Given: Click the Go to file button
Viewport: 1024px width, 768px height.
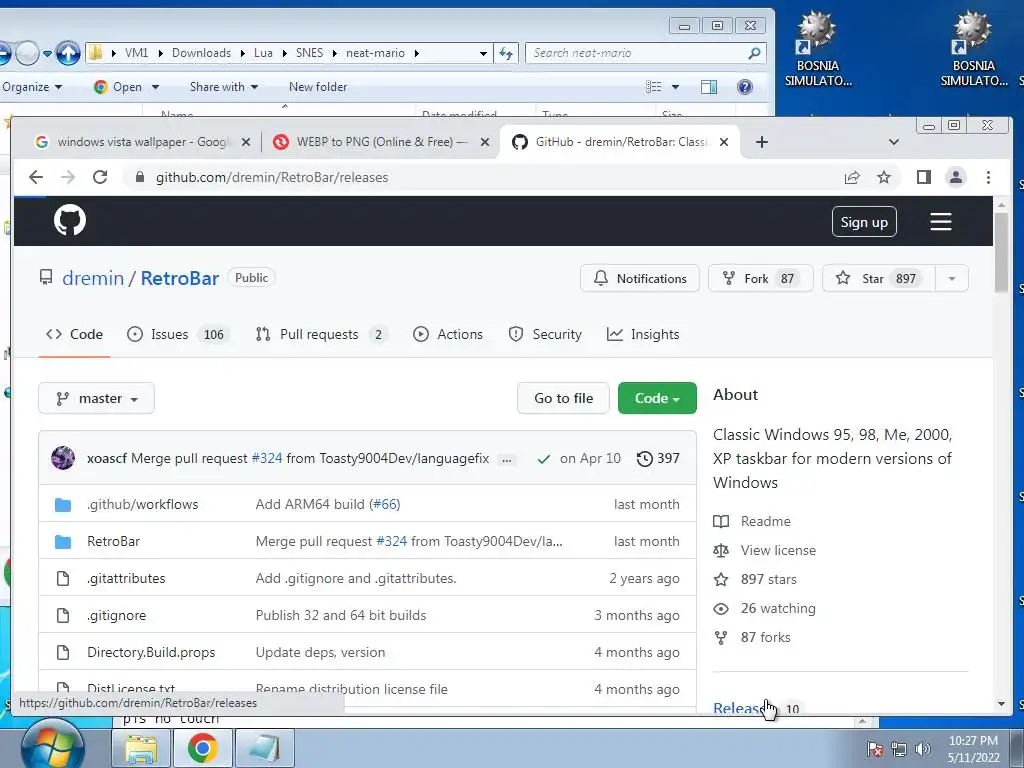Looking at the screenshot, I should (x=563, y=398).
